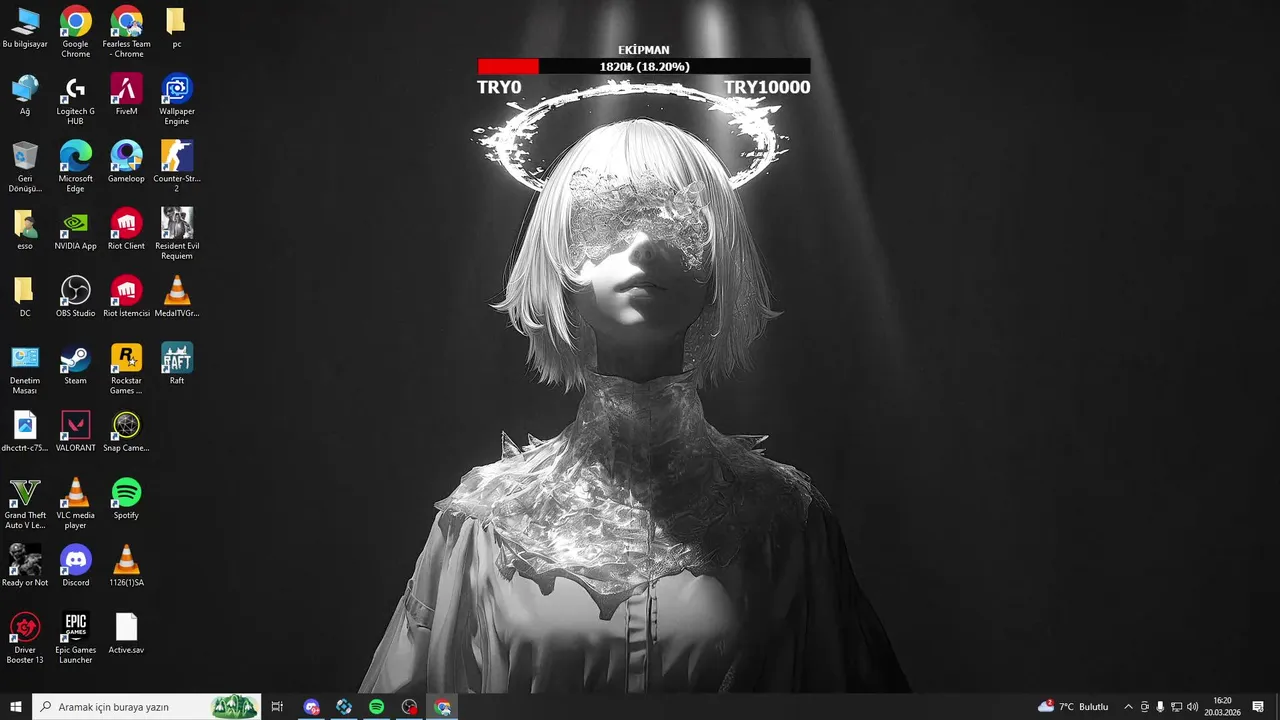
Task: Open the network tray icon
Action: pyautogui.click(x=1176, y=707)
